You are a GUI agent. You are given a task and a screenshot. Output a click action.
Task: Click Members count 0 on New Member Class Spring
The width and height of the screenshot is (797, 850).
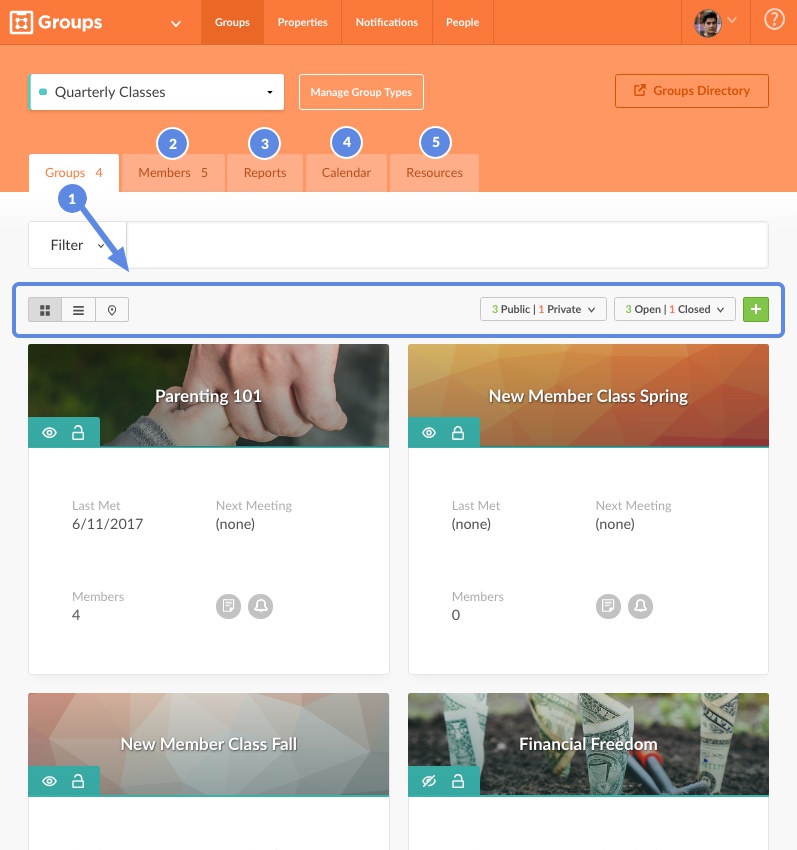(456, 615)
